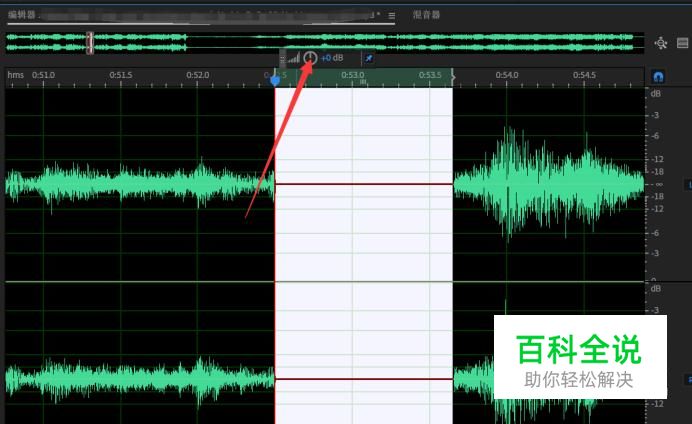Click ruler time 0:54.0

pyautogui.click(x=507, y=75)
